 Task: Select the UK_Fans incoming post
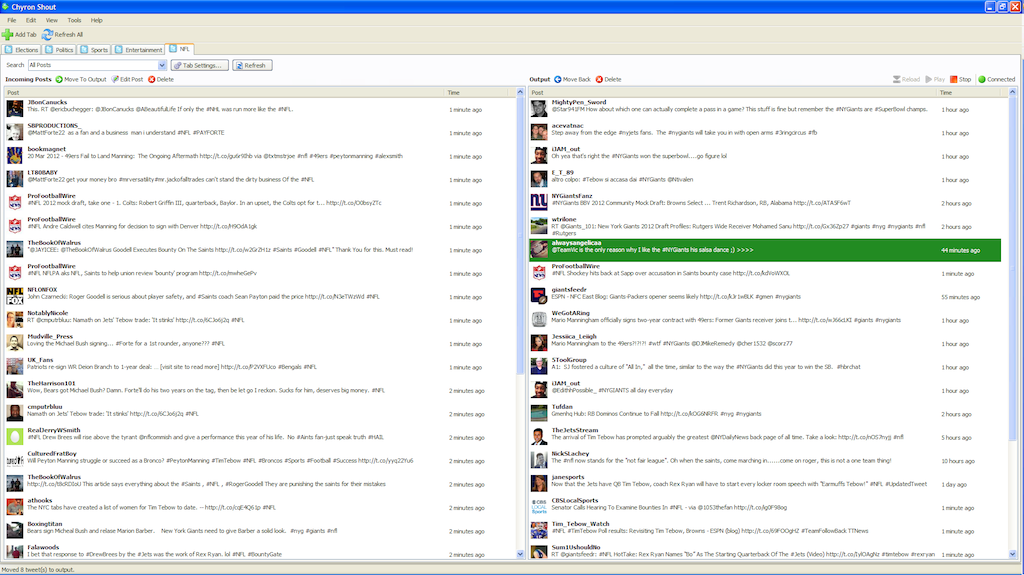coord(261,367)
